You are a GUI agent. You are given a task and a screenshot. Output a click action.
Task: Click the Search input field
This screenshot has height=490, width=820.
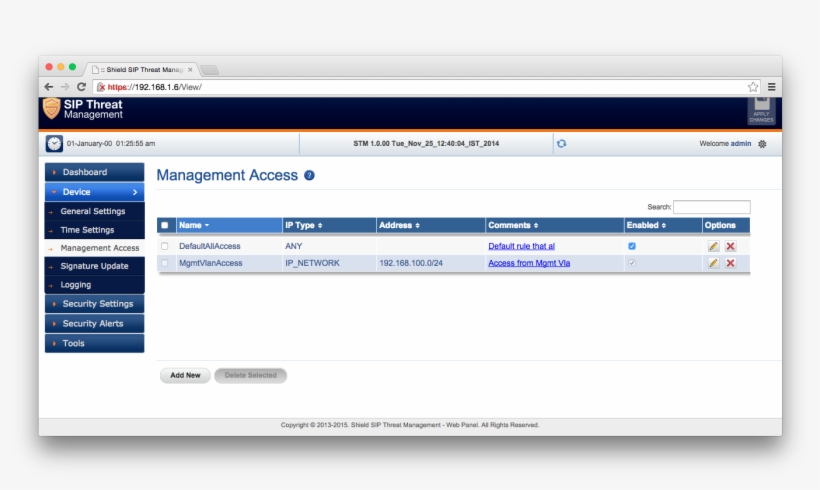click(x=711, y=207)
